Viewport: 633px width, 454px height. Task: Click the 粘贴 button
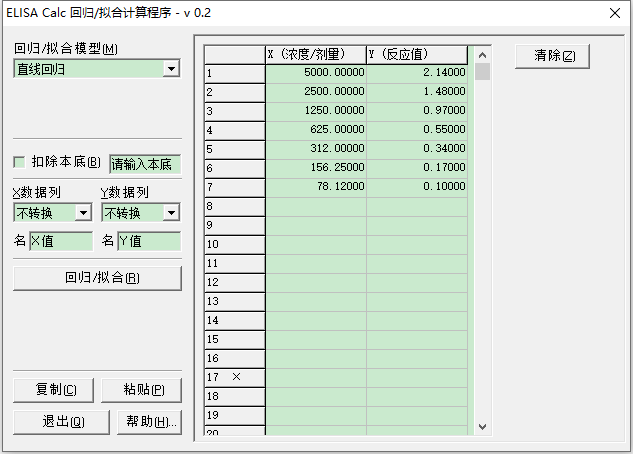(x=141, y=390)
